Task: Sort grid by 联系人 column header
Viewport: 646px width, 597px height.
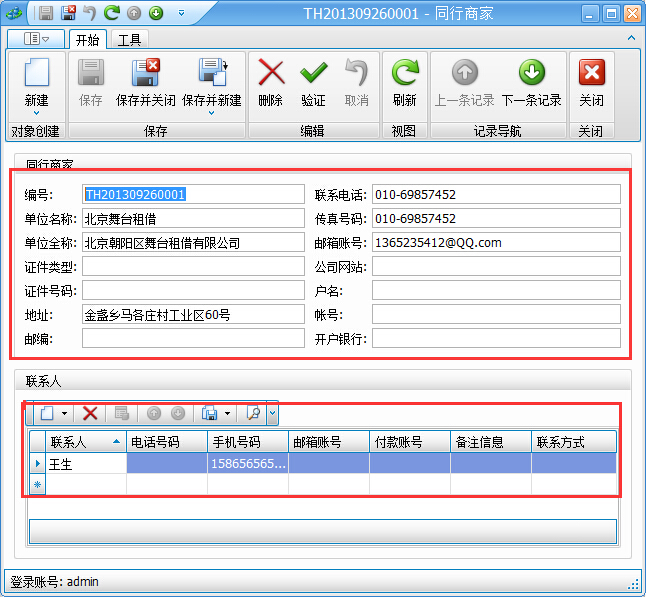Action: pos(80,442)
